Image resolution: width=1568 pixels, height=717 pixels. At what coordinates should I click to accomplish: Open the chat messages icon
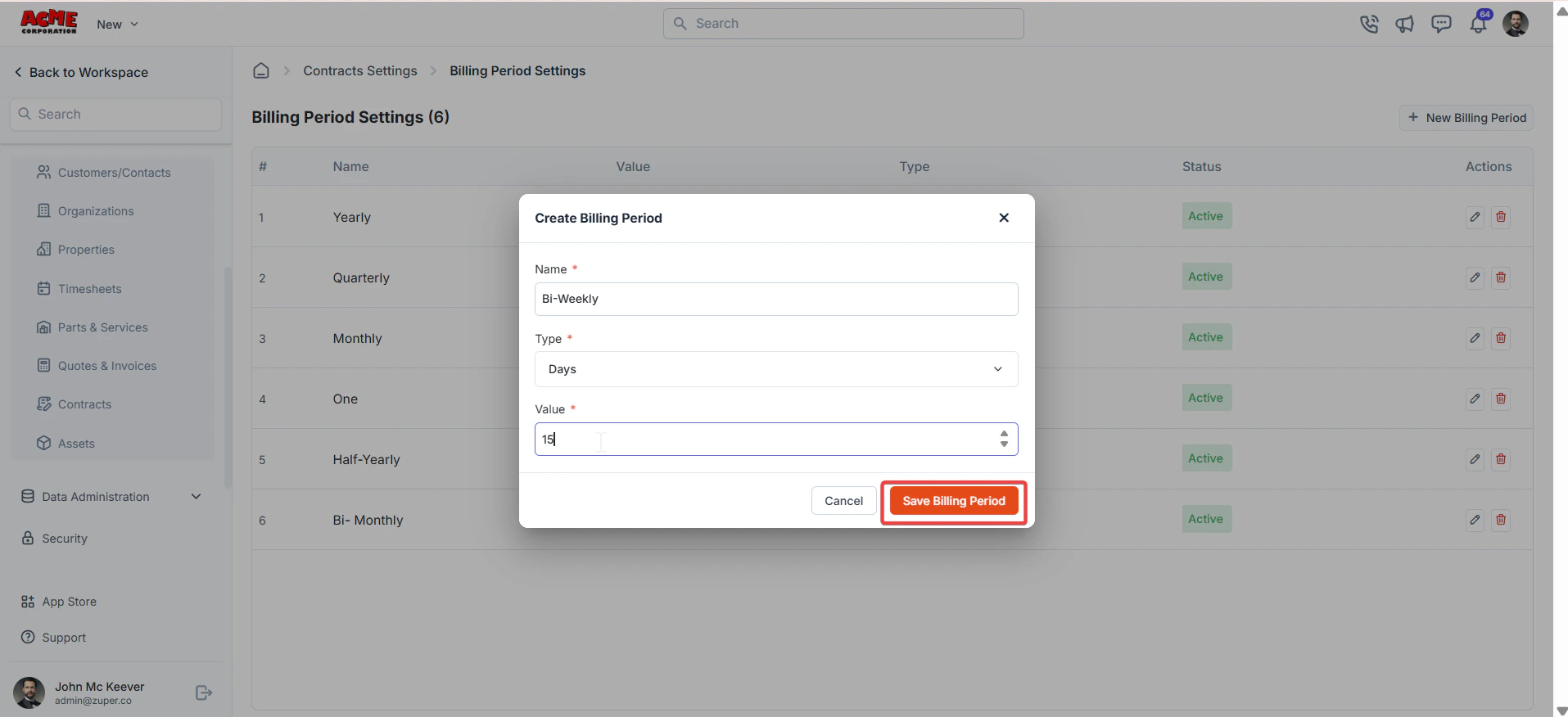tap(1441, 25)
